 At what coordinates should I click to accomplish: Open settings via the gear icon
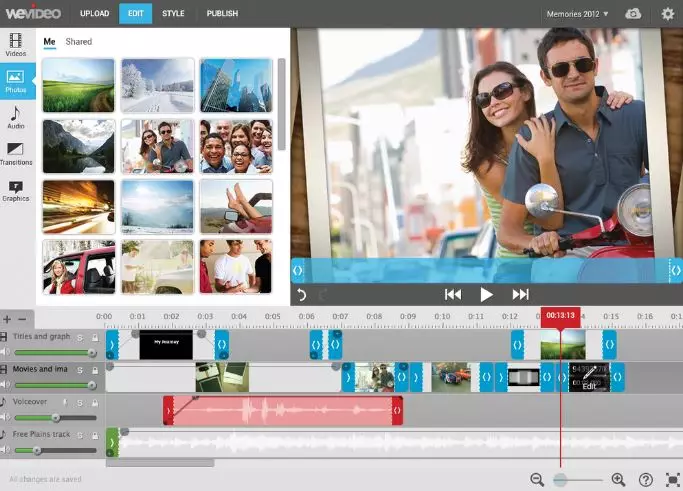point(667,14)
